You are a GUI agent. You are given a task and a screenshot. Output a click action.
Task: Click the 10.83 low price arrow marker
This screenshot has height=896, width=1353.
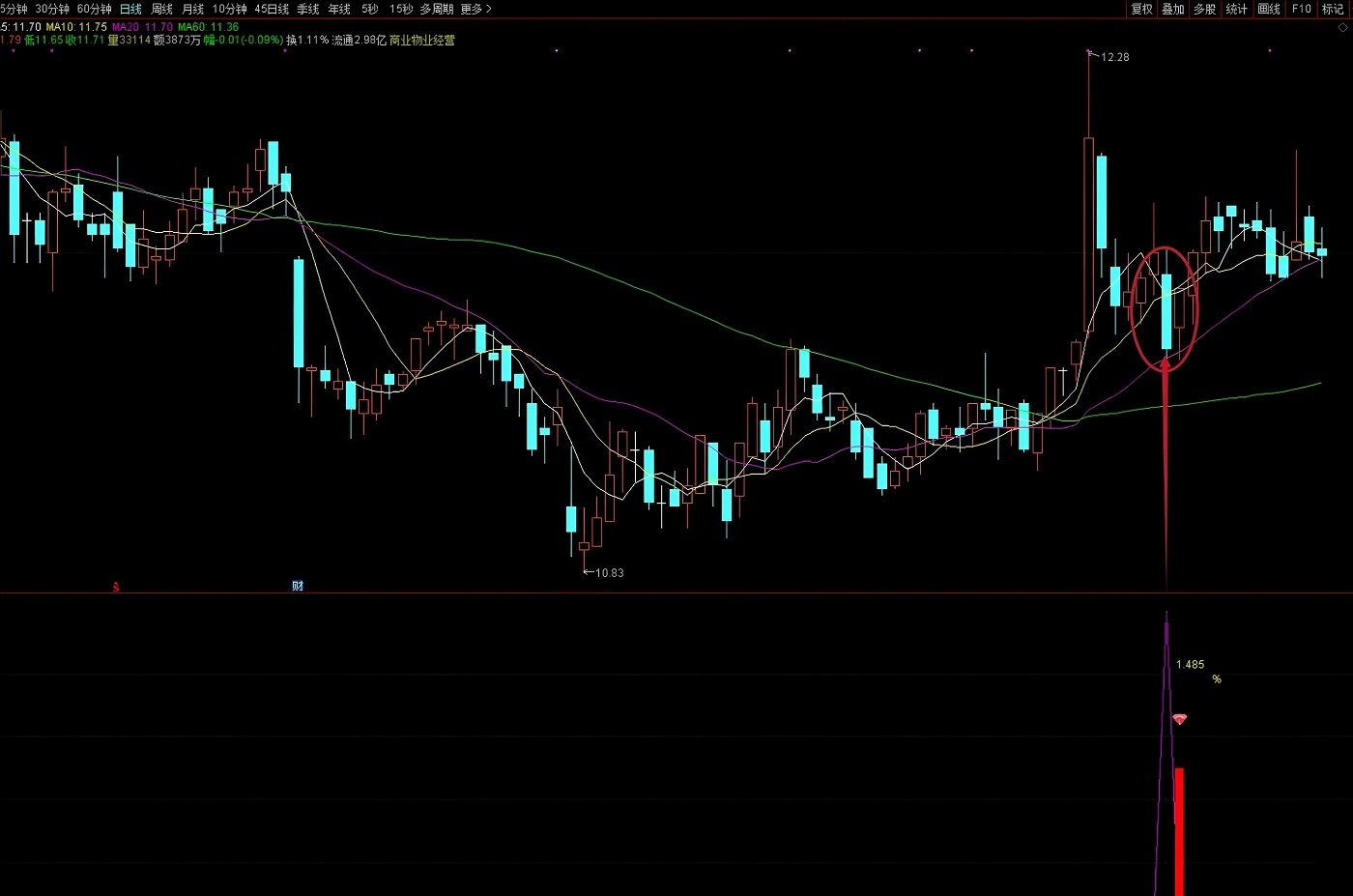coord(604,573)
